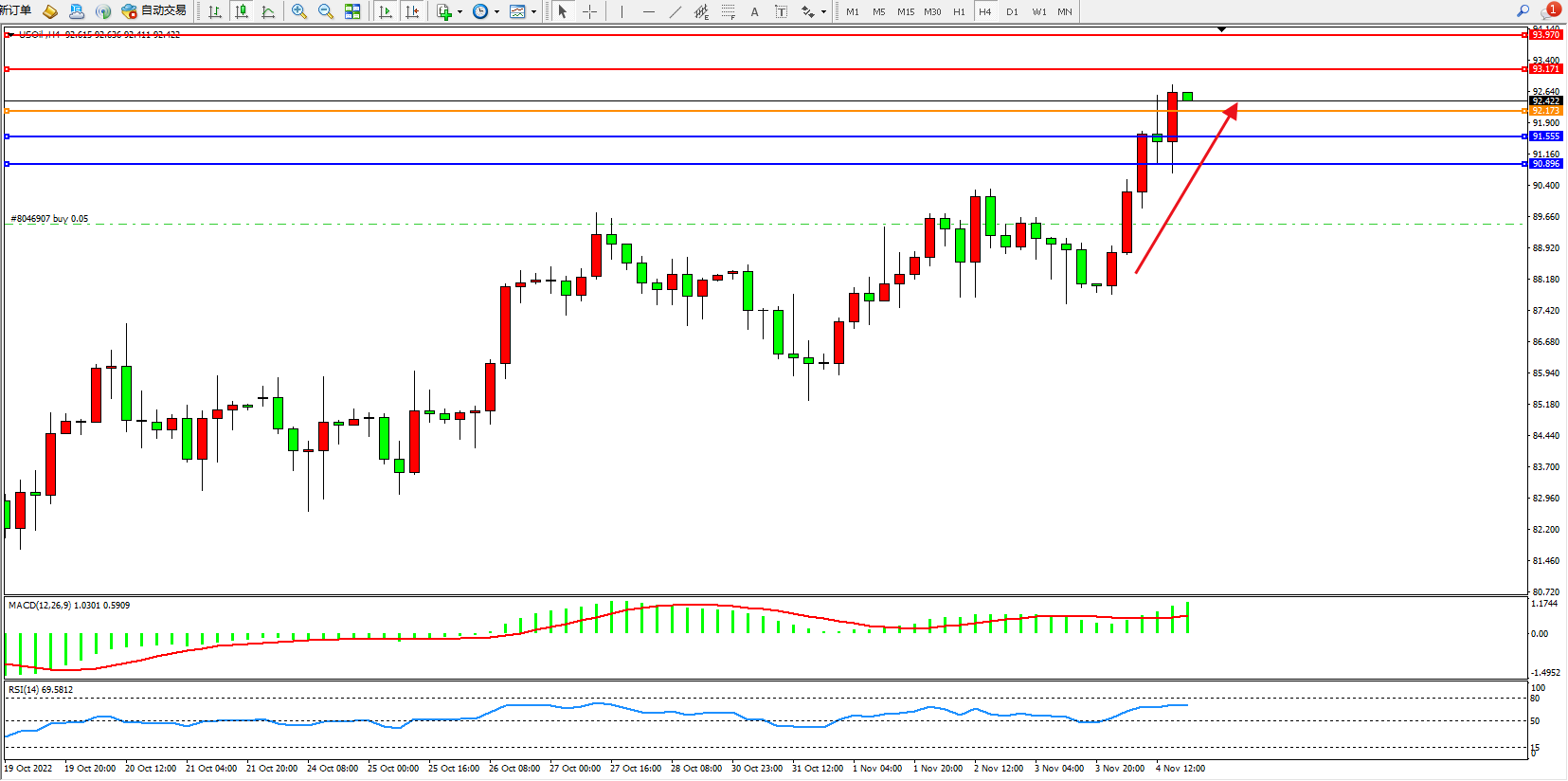
Task: Select the crosshair tool
Action: pos(589,11)
